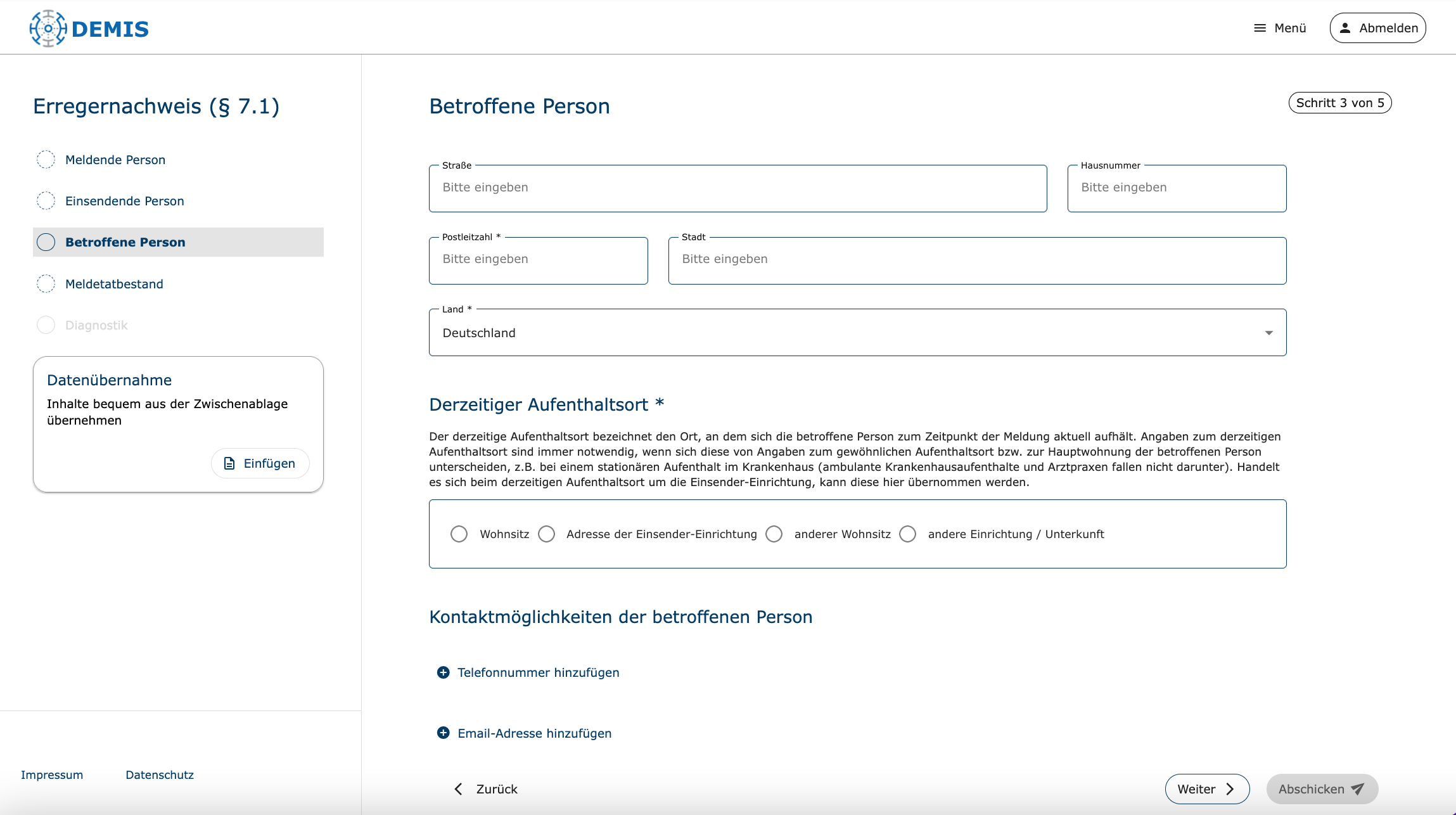
Task: Open the Land dropdown arrow
Action: pyautogui.click(x=1269, y=333)
